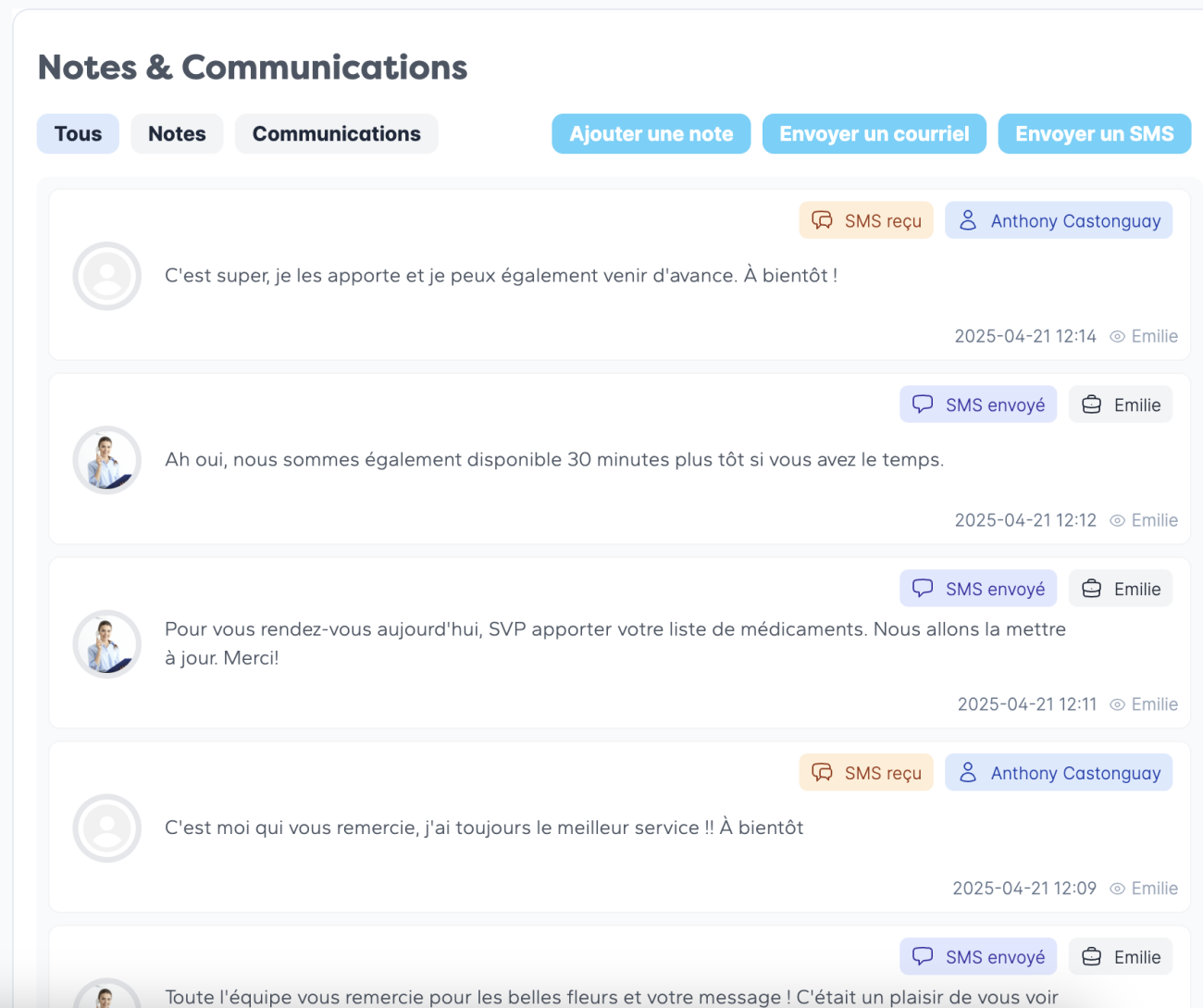Click Emilie photo avatar on 12:11 message
The width and height of the screenshot is (1203, 1008).
[107, 644]
